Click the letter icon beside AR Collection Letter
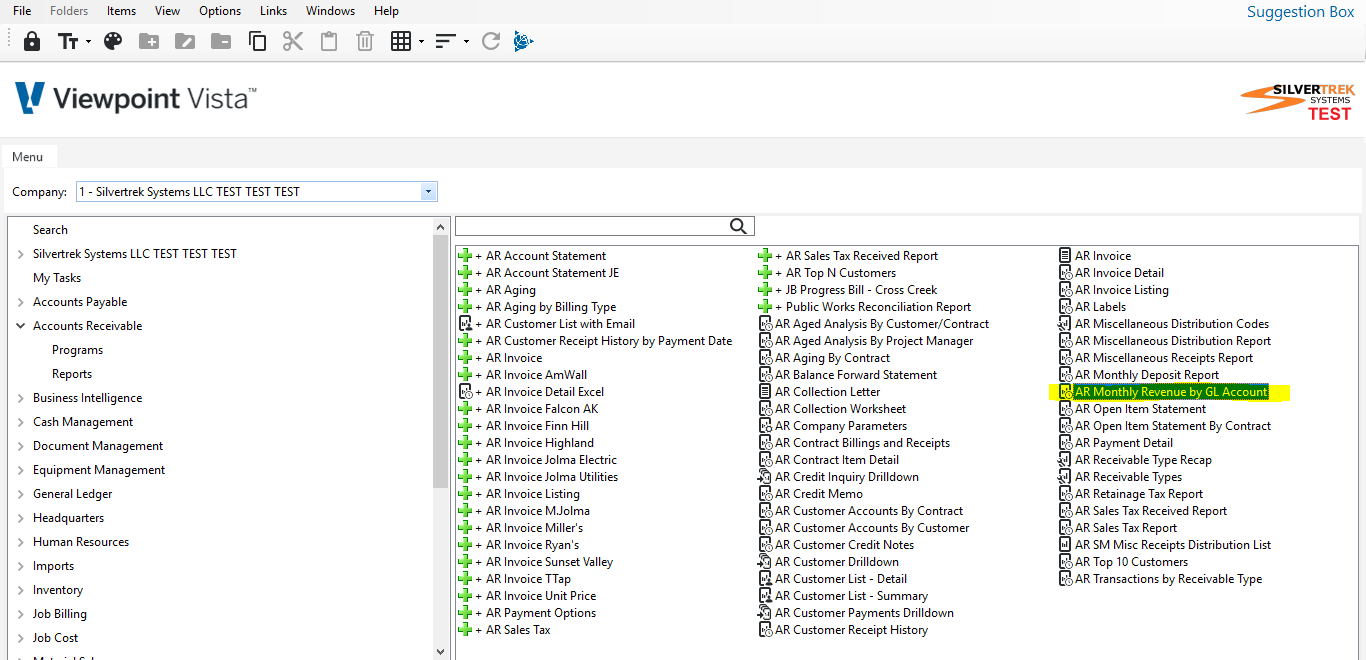1366x660 pixels. 766,392
